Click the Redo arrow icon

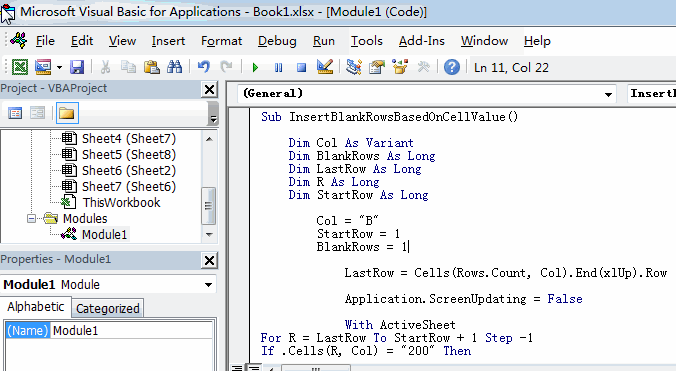(x=226, y=67)
